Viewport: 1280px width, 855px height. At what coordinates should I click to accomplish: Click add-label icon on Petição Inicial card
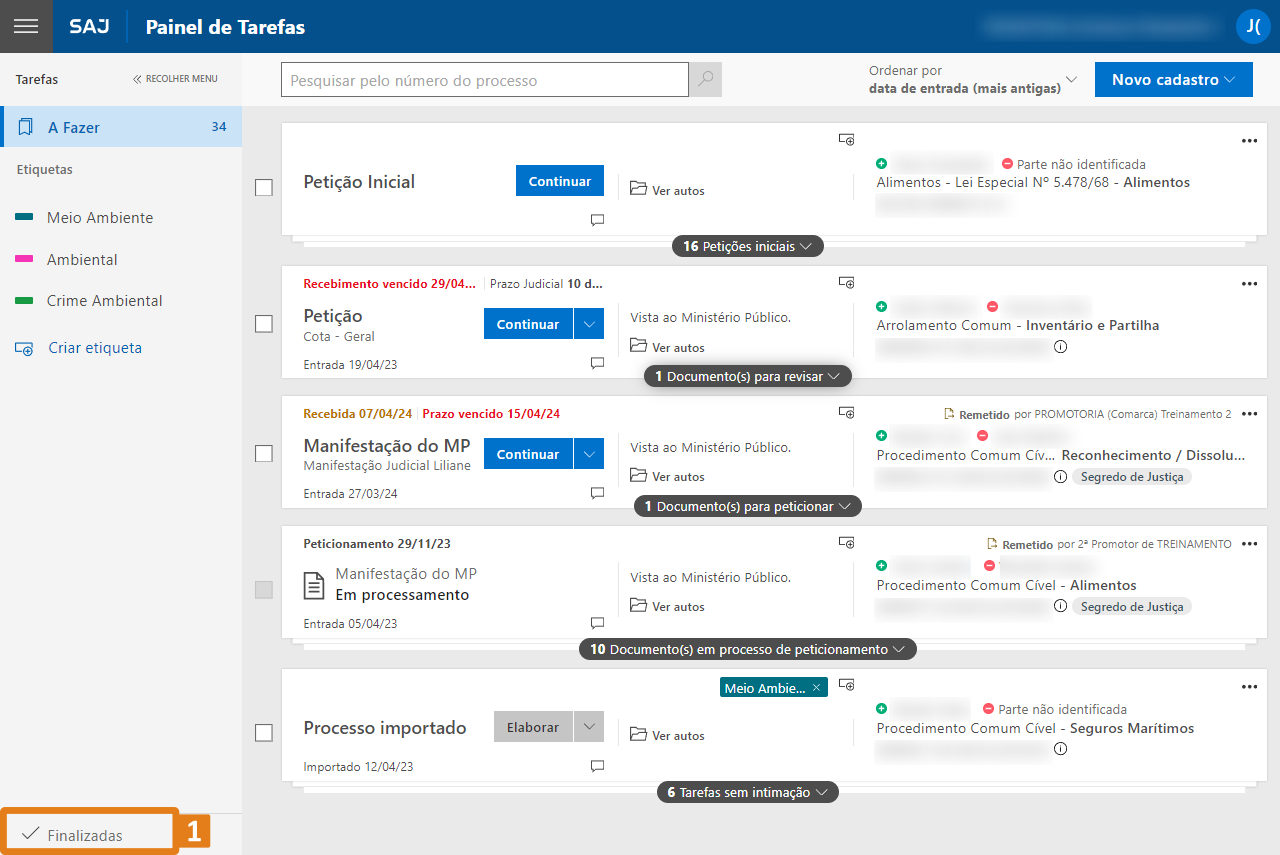(x=846, y=140)
